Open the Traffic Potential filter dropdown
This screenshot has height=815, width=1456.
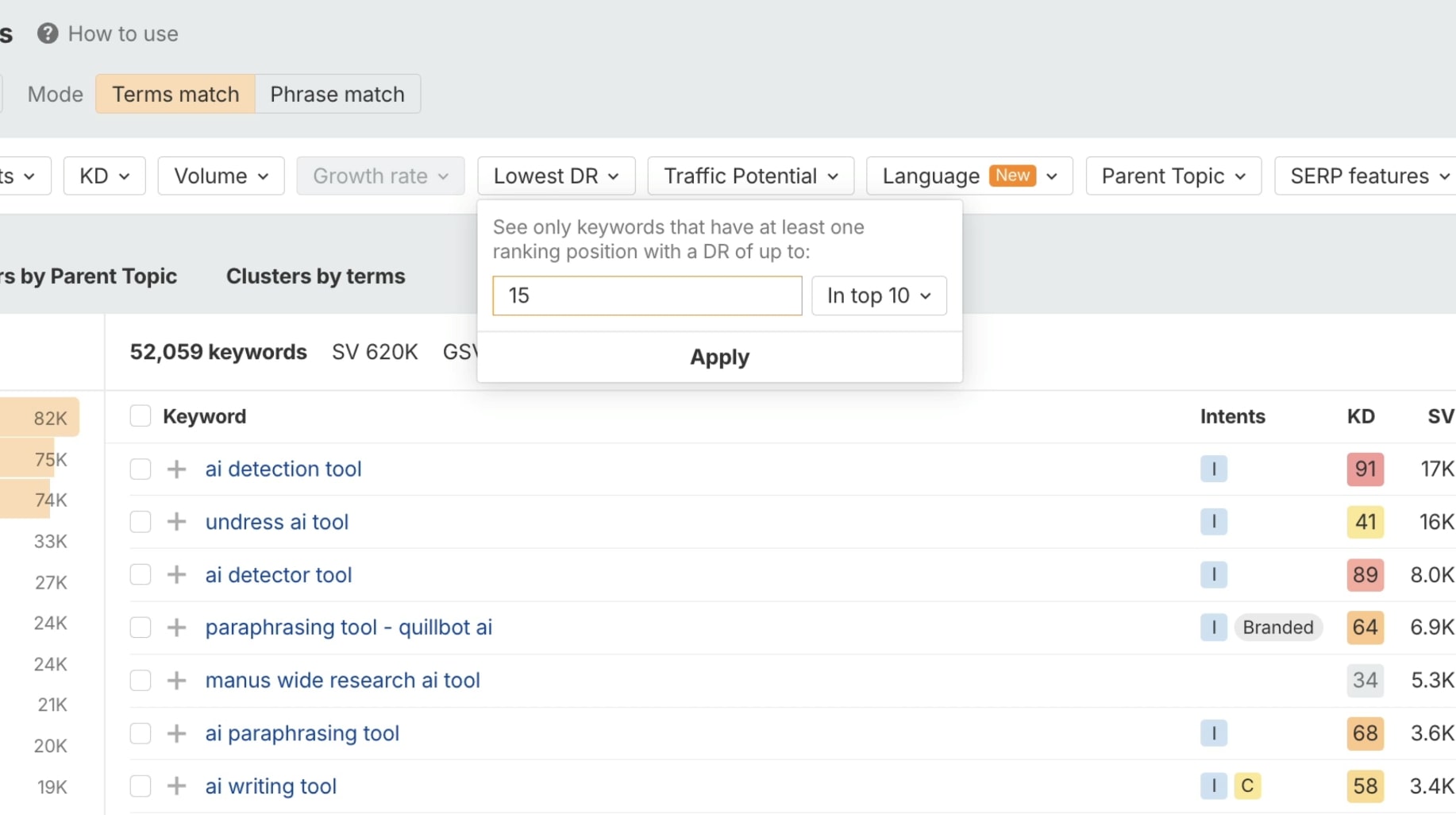[x=749, y=176]
